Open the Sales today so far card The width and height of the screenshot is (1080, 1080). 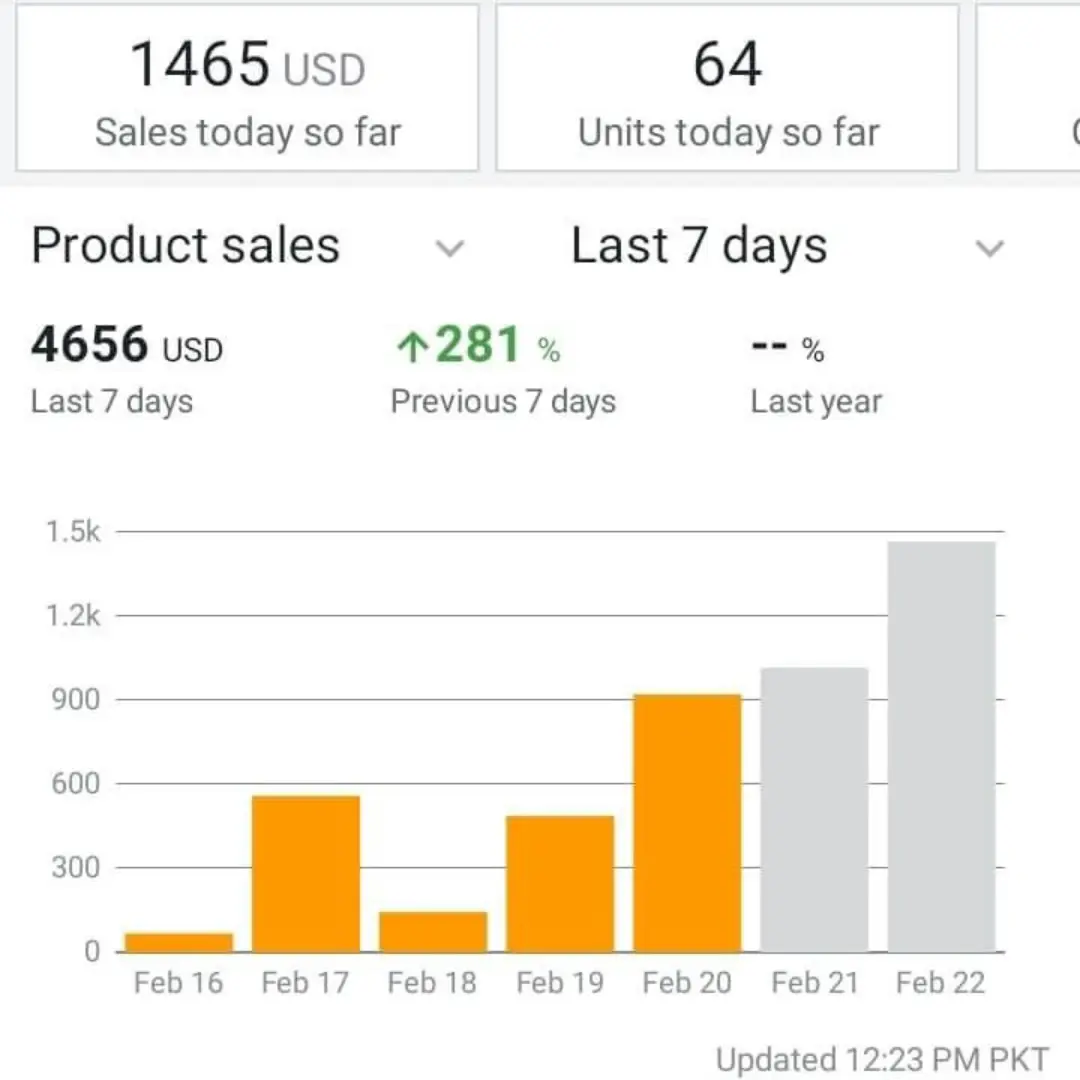tap(247, 88)
